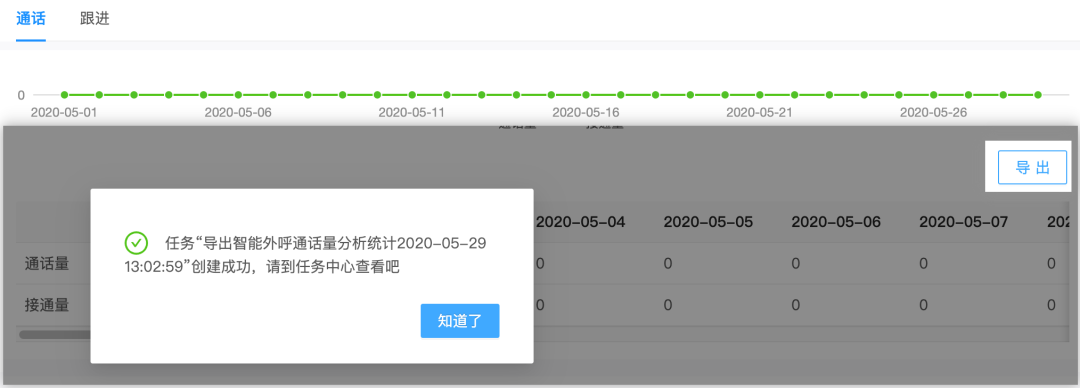The height and width of the screenshot is (388, 1080).
Task: Click the 2020-05-04 column header
Action: pos(581,222)
